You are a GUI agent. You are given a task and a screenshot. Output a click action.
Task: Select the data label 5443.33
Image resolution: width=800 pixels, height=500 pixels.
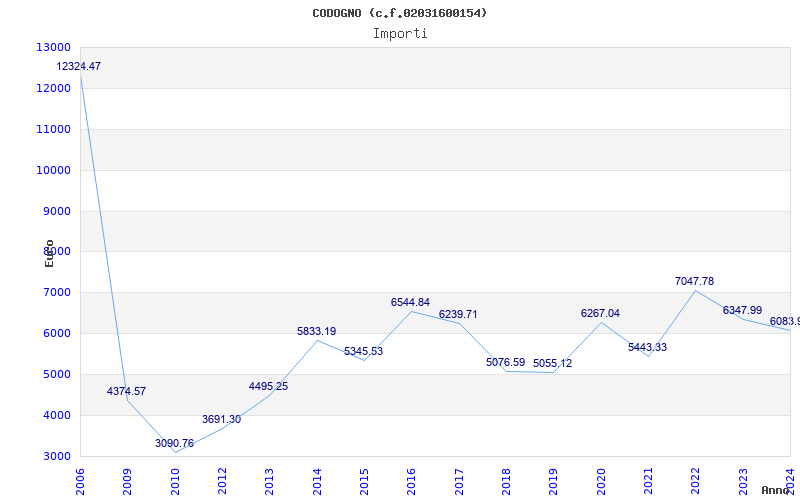647,347
